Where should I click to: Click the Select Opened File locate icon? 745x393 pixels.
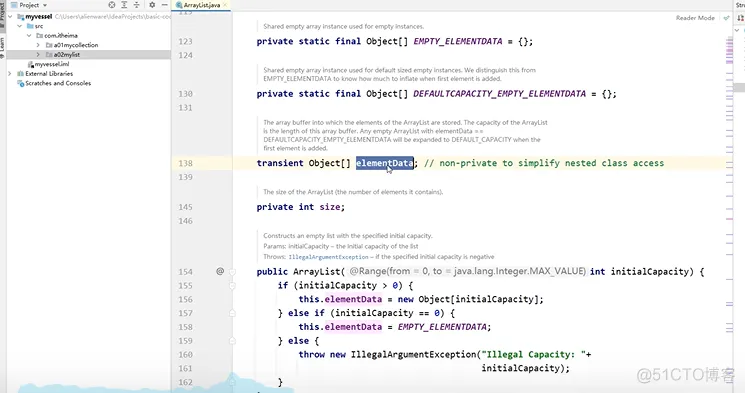click(x=112, y=5)
